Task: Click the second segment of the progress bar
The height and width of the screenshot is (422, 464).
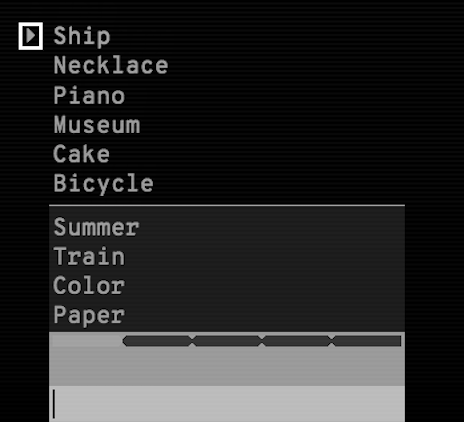Action: point(157,341)
